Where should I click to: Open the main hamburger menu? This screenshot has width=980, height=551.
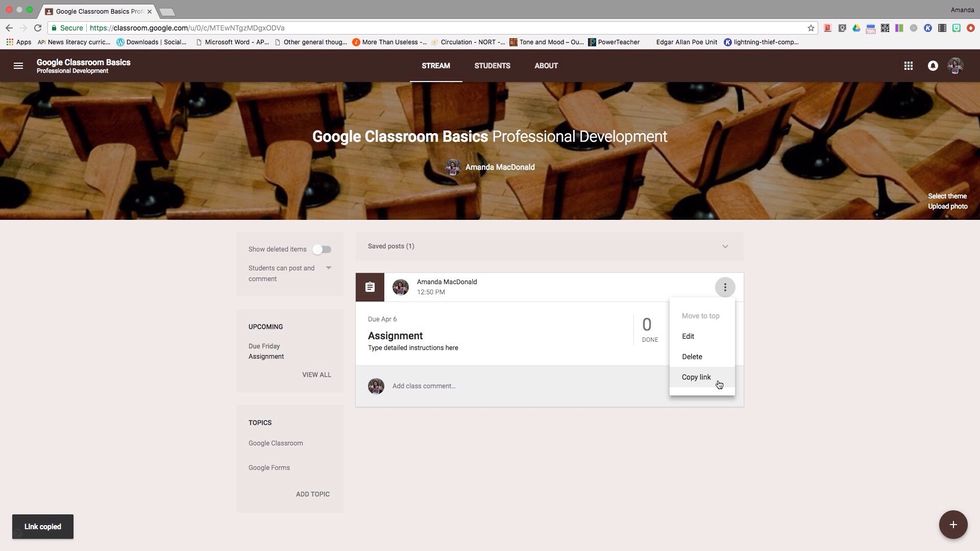pyautogui.click(x=18, y=66)
